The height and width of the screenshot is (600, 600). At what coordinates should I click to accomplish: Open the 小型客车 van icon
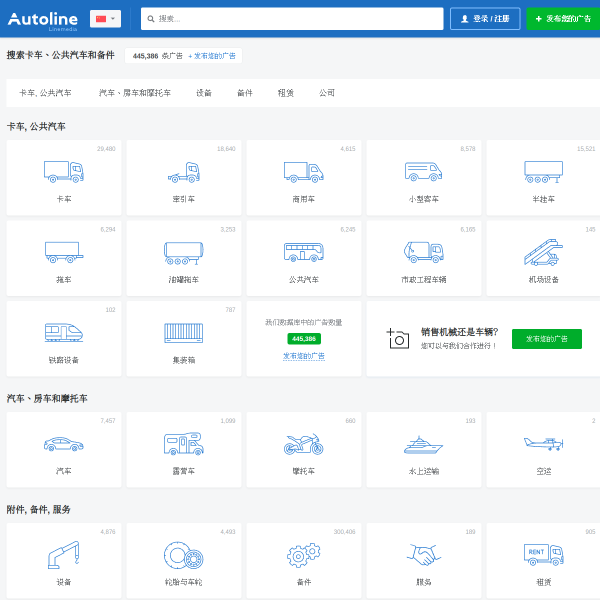[424, 171]
